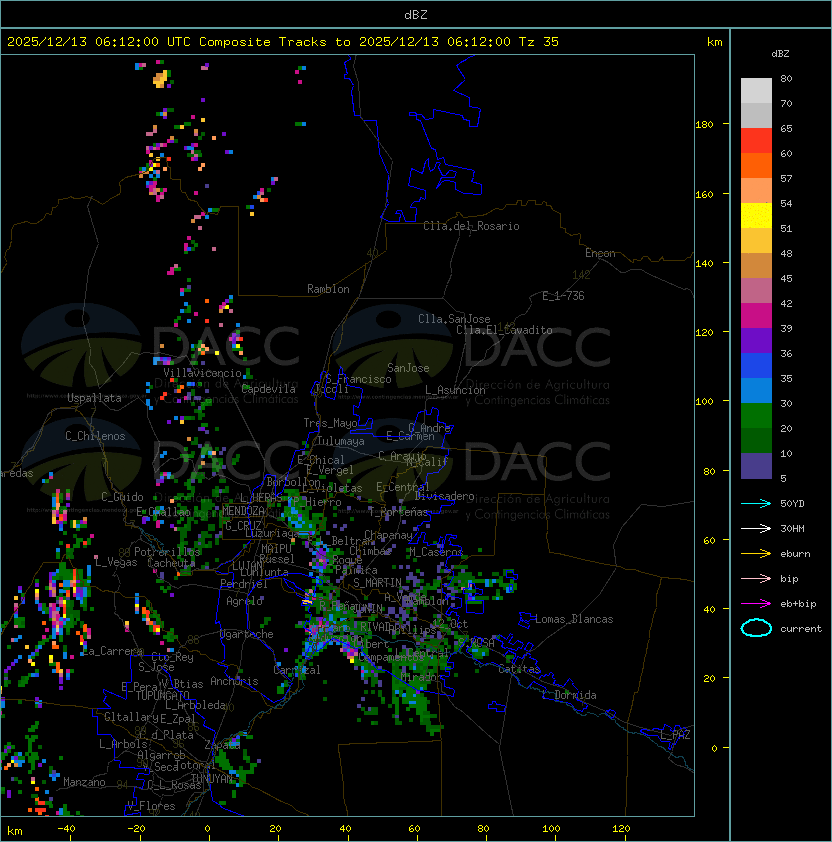
Task: Click the Tulumaya place label
Action: pyautogui.click(x=341, y=441)
